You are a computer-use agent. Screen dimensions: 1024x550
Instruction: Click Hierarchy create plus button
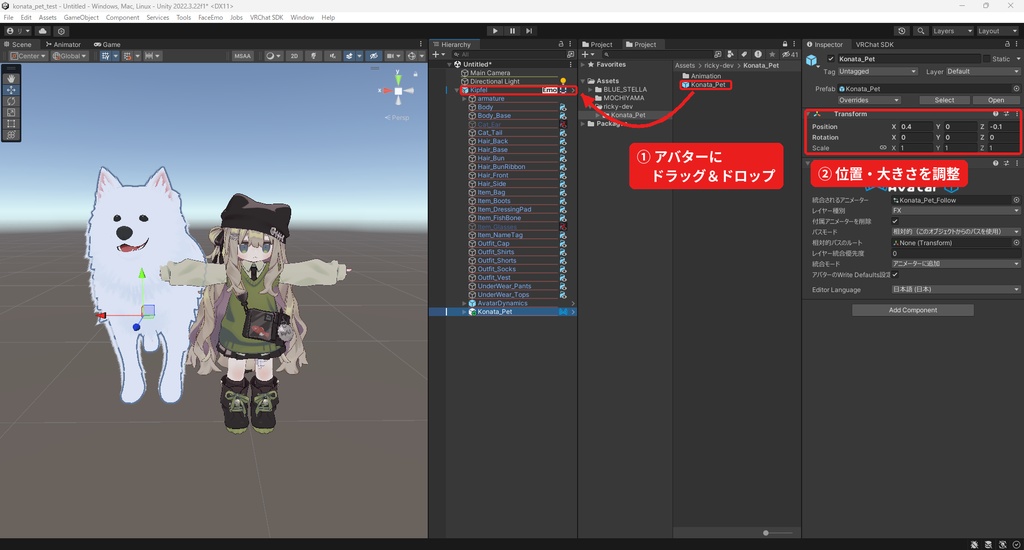pos(438,55)
